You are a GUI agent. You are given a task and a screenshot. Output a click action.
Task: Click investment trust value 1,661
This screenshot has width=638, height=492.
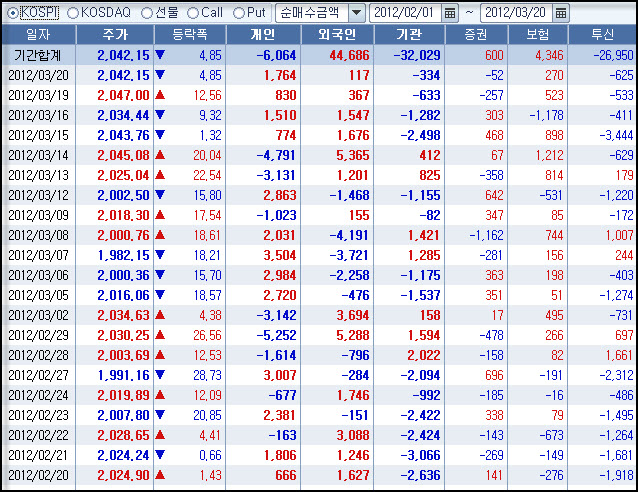pyautogui.click(x=619, y=355)
